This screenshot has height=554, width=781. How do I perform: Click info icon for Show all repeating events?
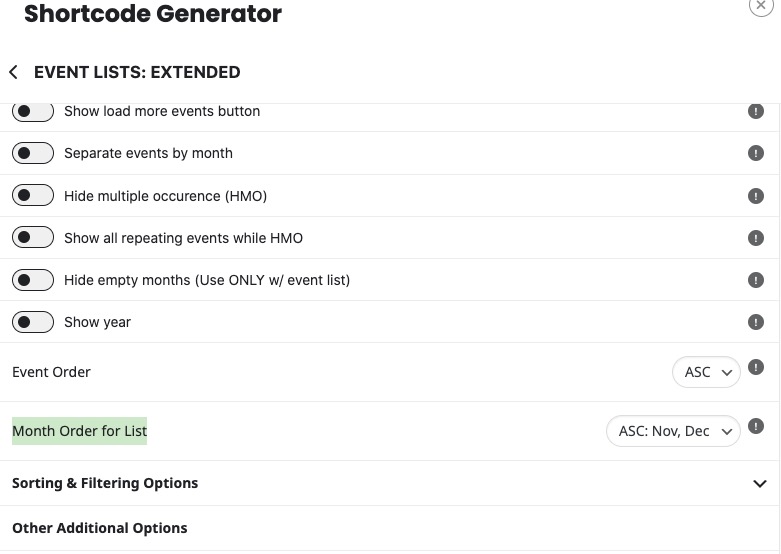[x=756, y=238]
